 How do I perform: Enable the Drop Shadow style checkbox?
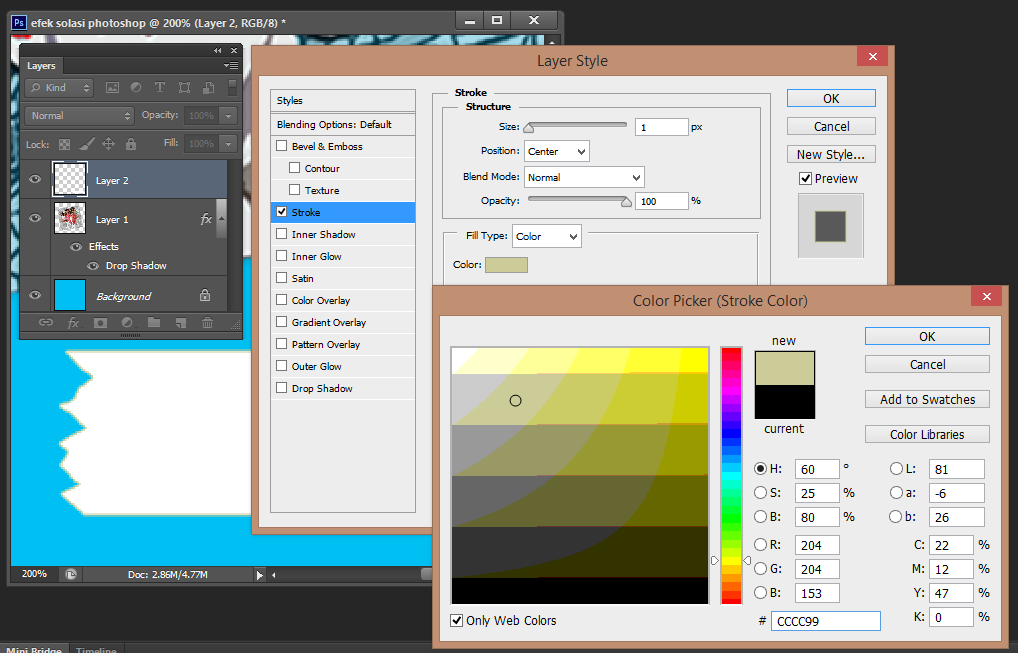(x=282, y=388)
